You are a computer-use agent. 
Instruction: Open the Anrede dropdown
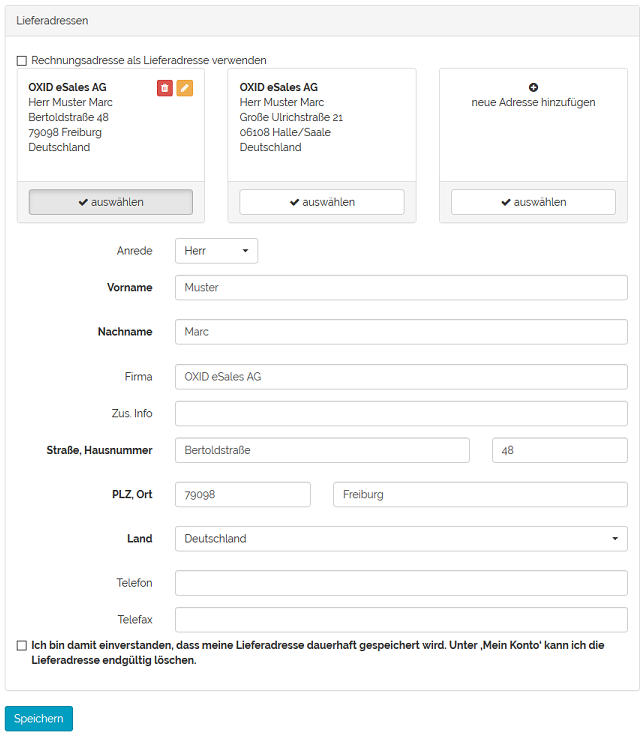click(216, 251)
